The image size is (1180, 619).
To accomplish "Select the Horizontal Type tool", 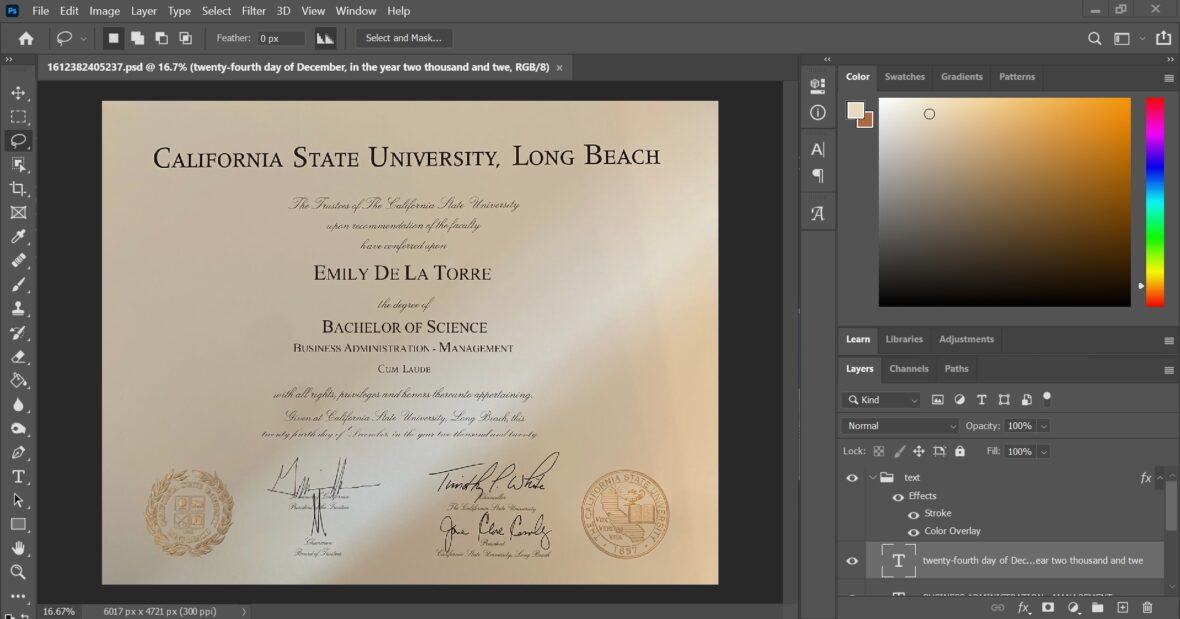I will tap(18, 477).
